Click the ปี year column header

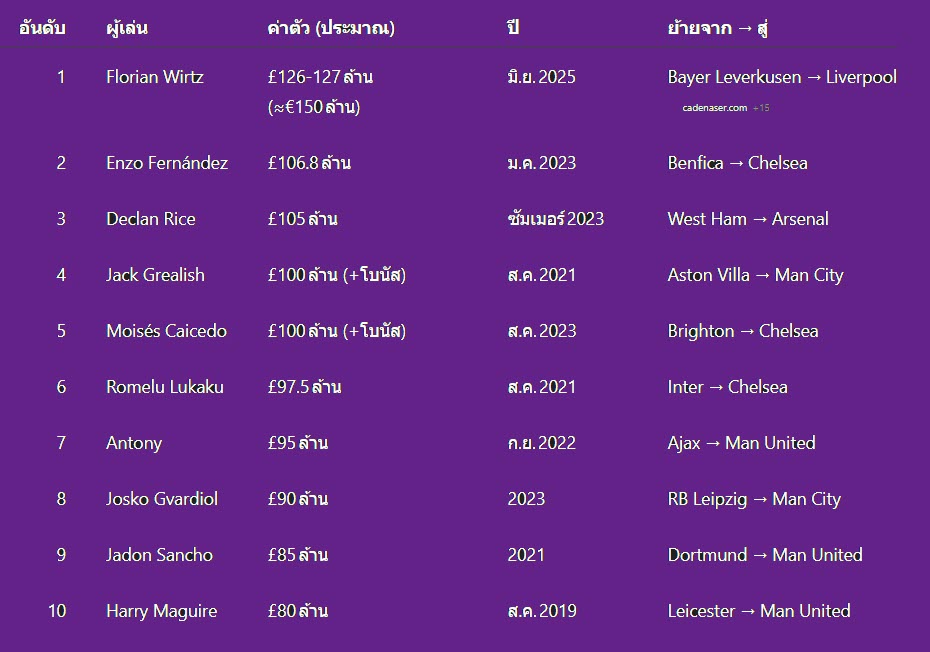pos(513,26)
